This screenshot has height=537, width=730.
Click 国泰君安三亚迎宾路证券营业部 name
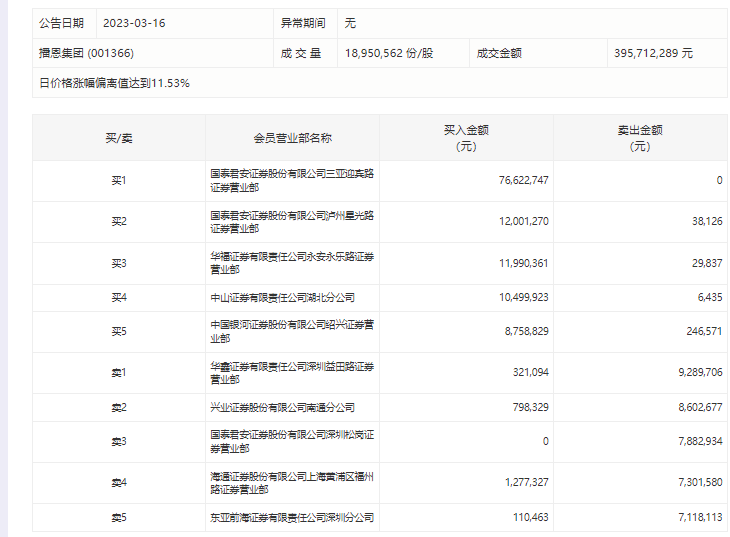point(292,181)
